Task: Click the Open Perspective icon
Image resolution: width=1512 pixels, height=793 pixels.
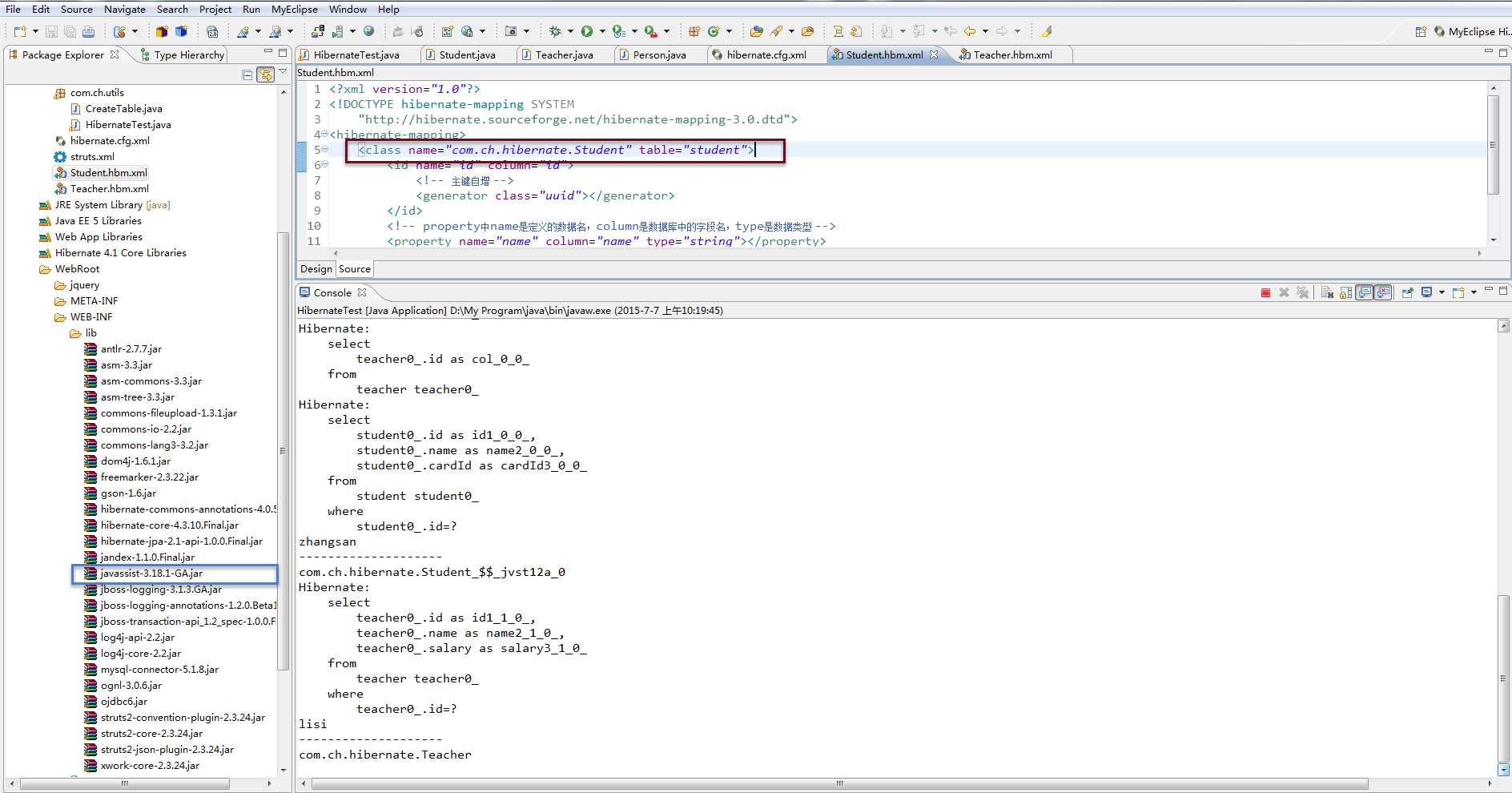Action: (1421, 31)
